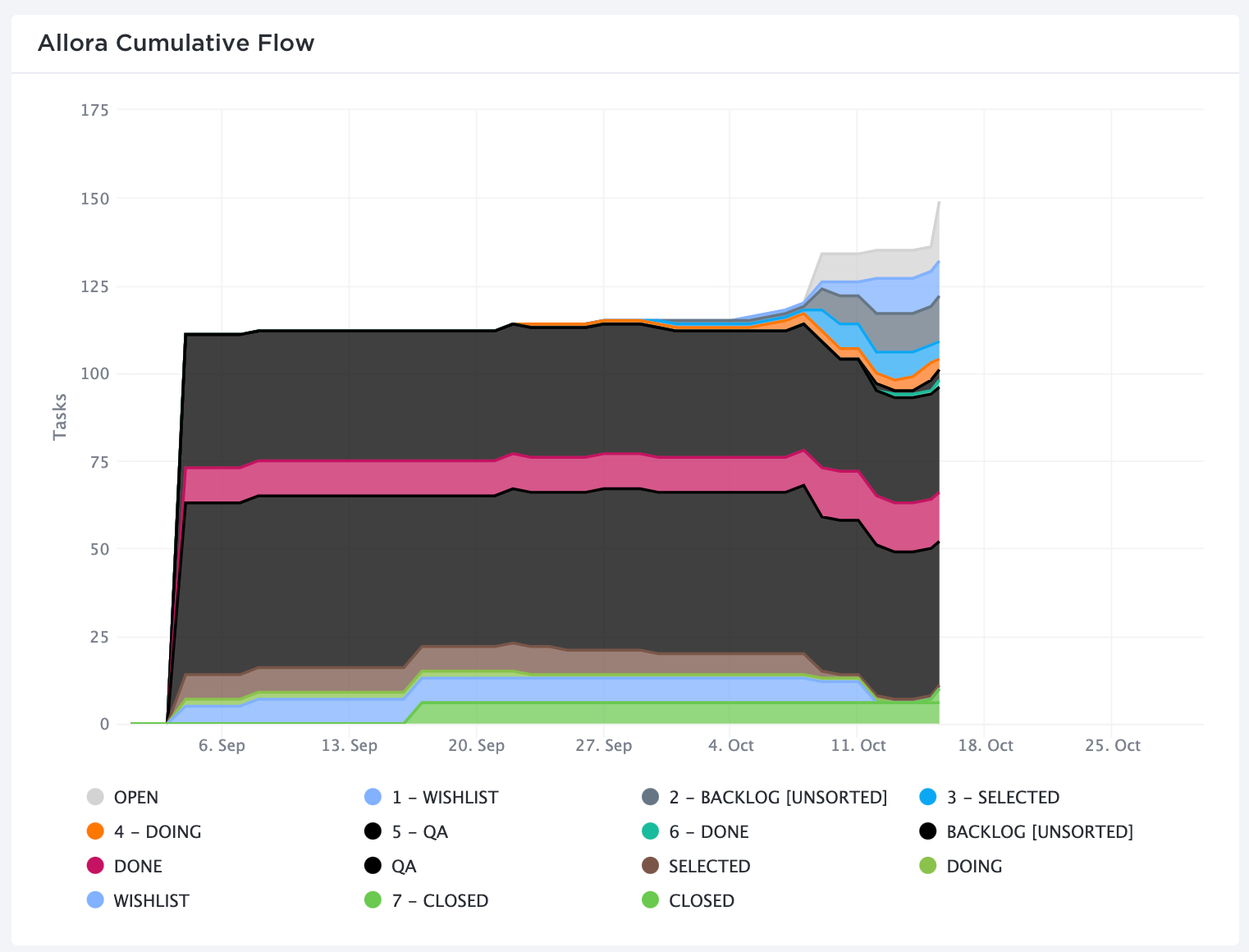Click the green swatch for unnumbered DOING
This screenshot has width=1249, height=952.
(928, 866)
